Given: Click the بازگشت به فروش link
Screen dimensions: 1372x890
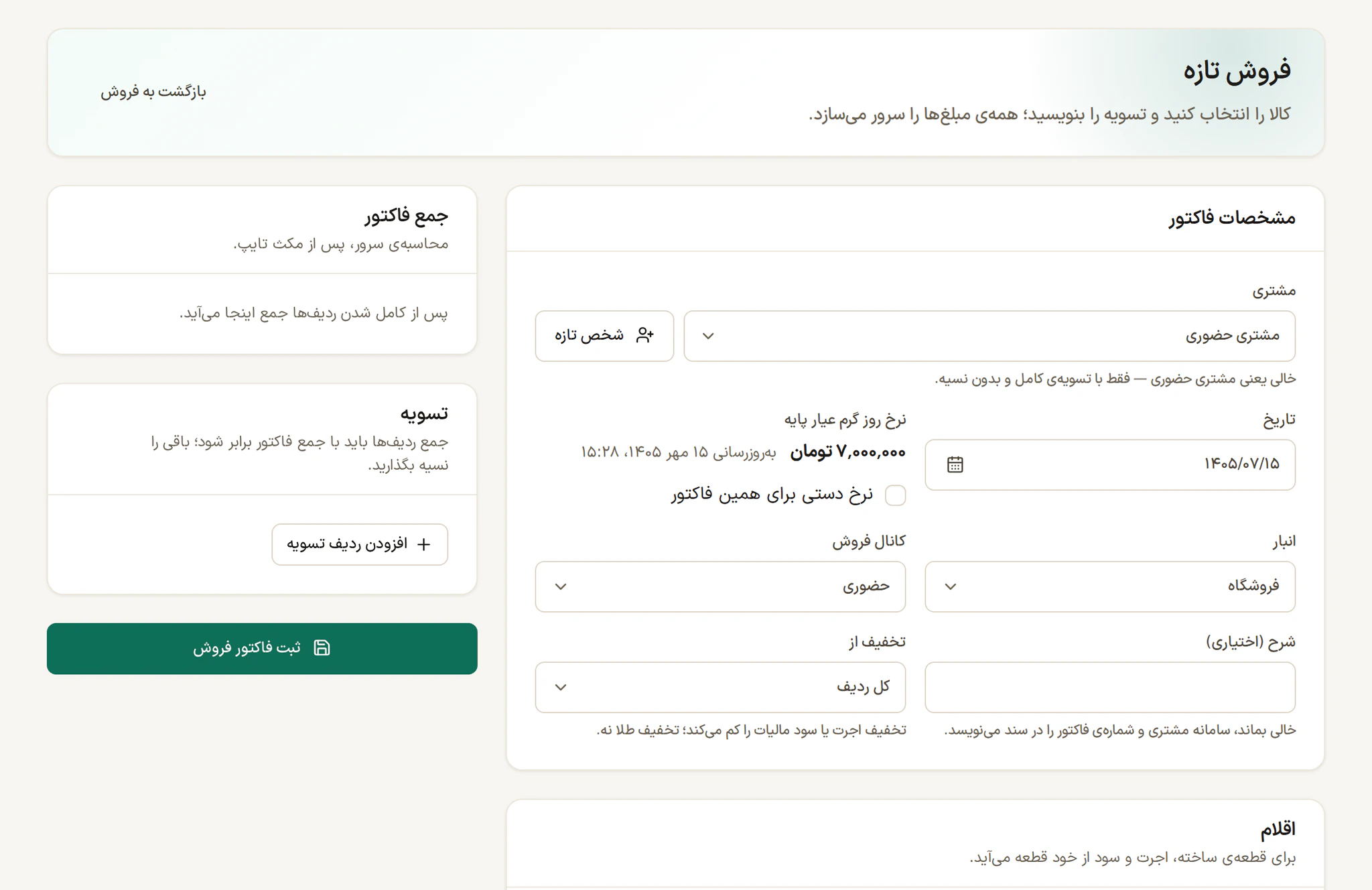Looking at the screenshot, I should click(x=153, y=92).
